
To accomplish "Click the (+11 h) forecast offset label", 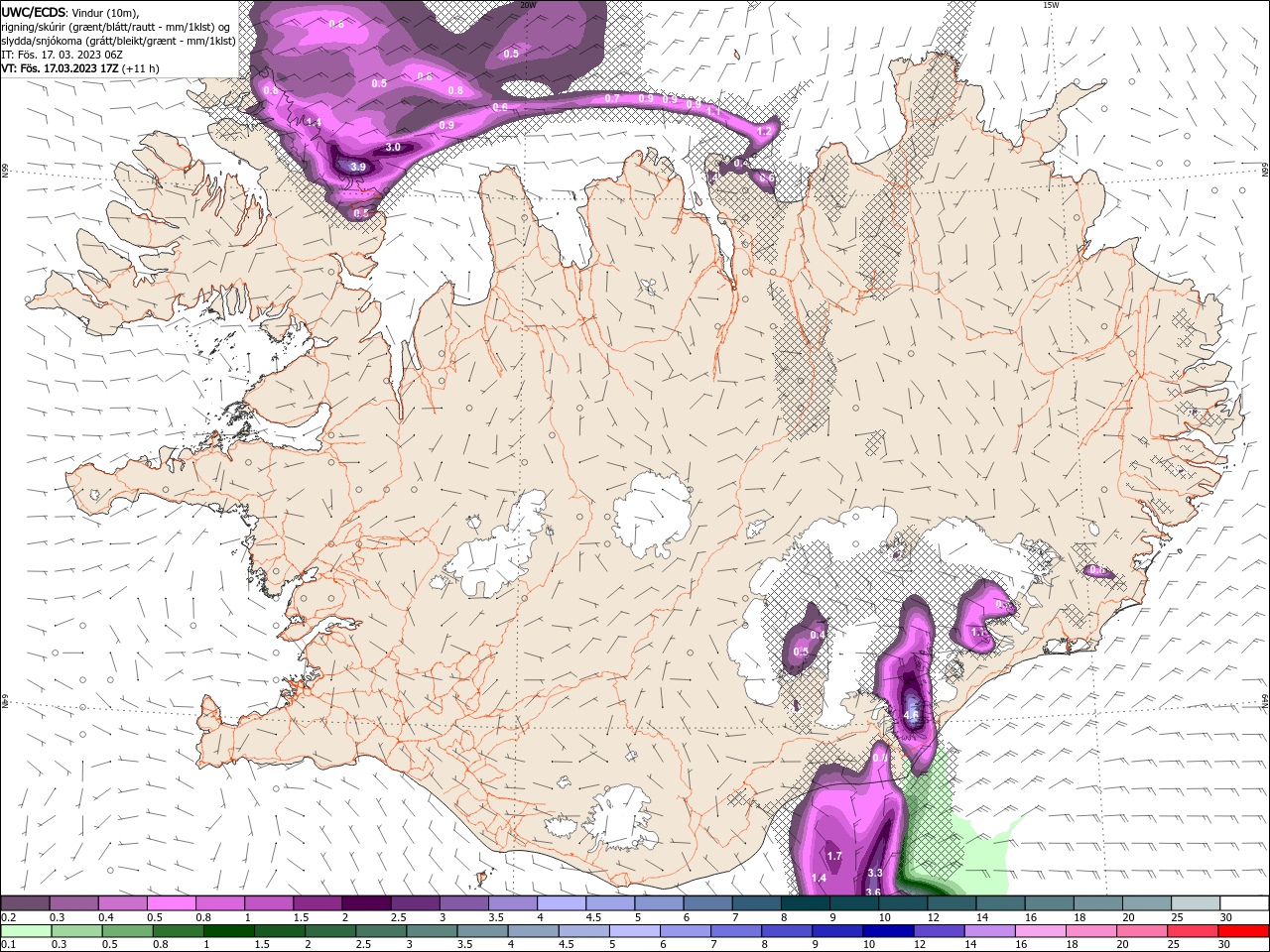I will (141, 68).
